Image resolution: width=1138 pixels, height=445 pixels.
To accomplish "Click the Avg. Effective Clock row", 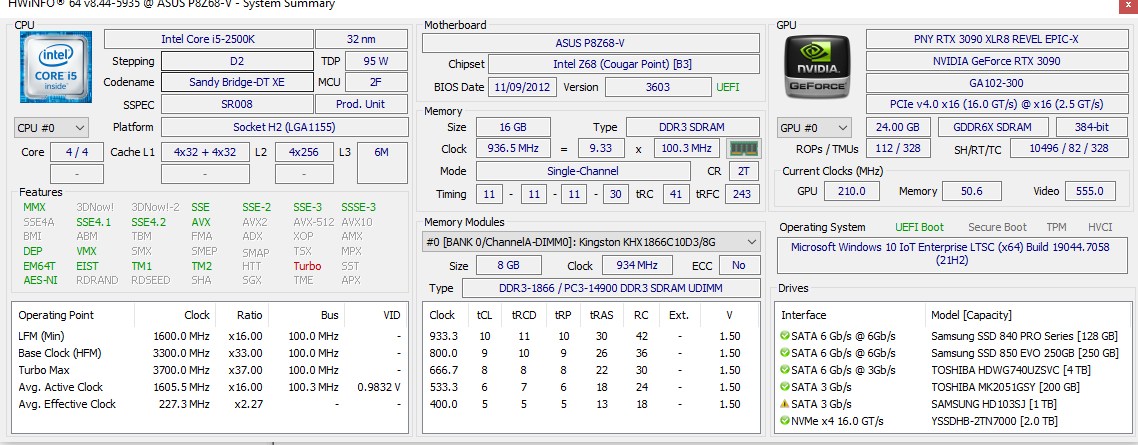I will click(x=210, y=404).
